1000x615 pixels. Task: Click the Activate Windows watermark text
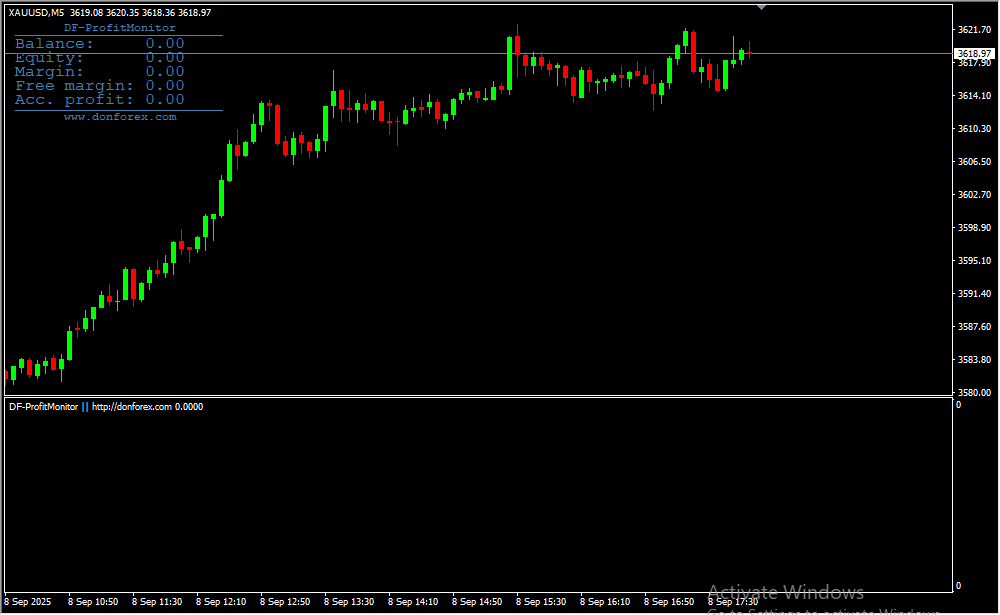tap(785, 592)
